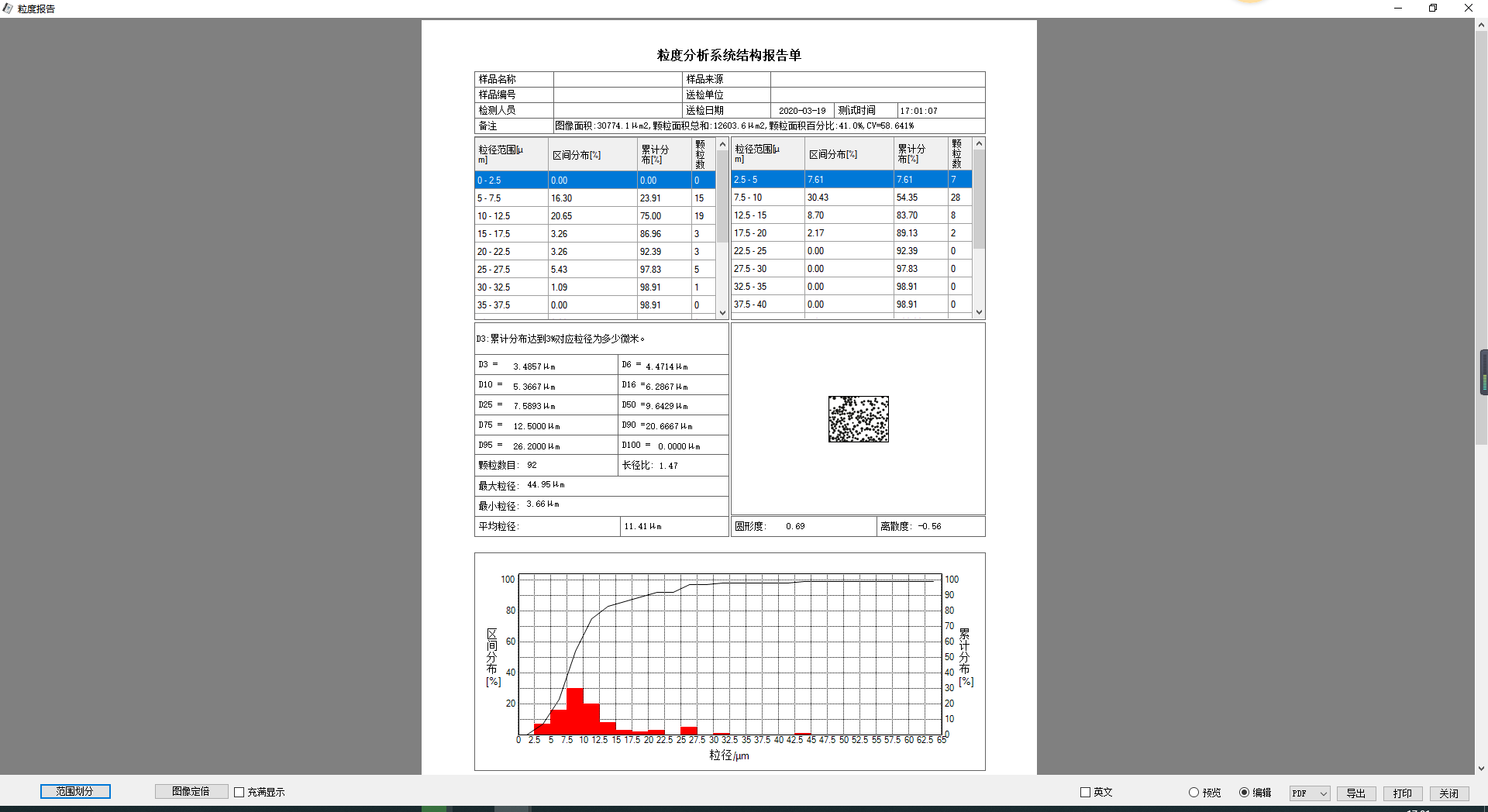Click the 打印 print button
Image resolution: width=1488 pixels, height=812 pixels.
[x=1402, y=793]
